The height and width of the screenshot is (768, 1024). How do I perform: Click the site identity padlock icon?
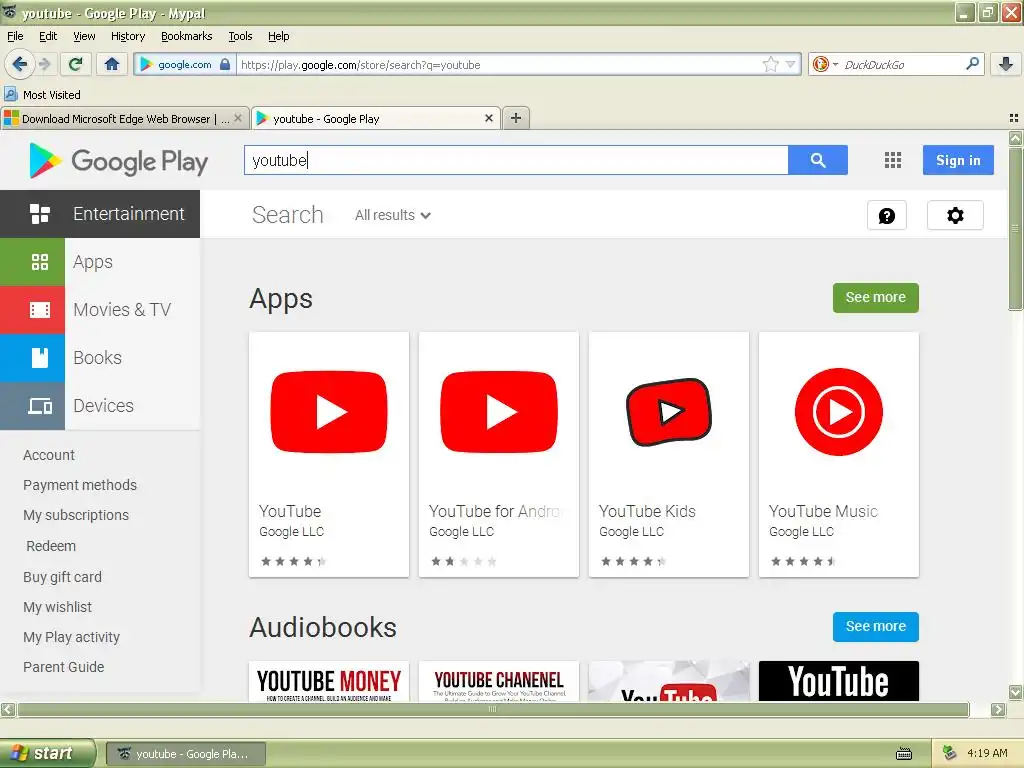tap(225, 64)
